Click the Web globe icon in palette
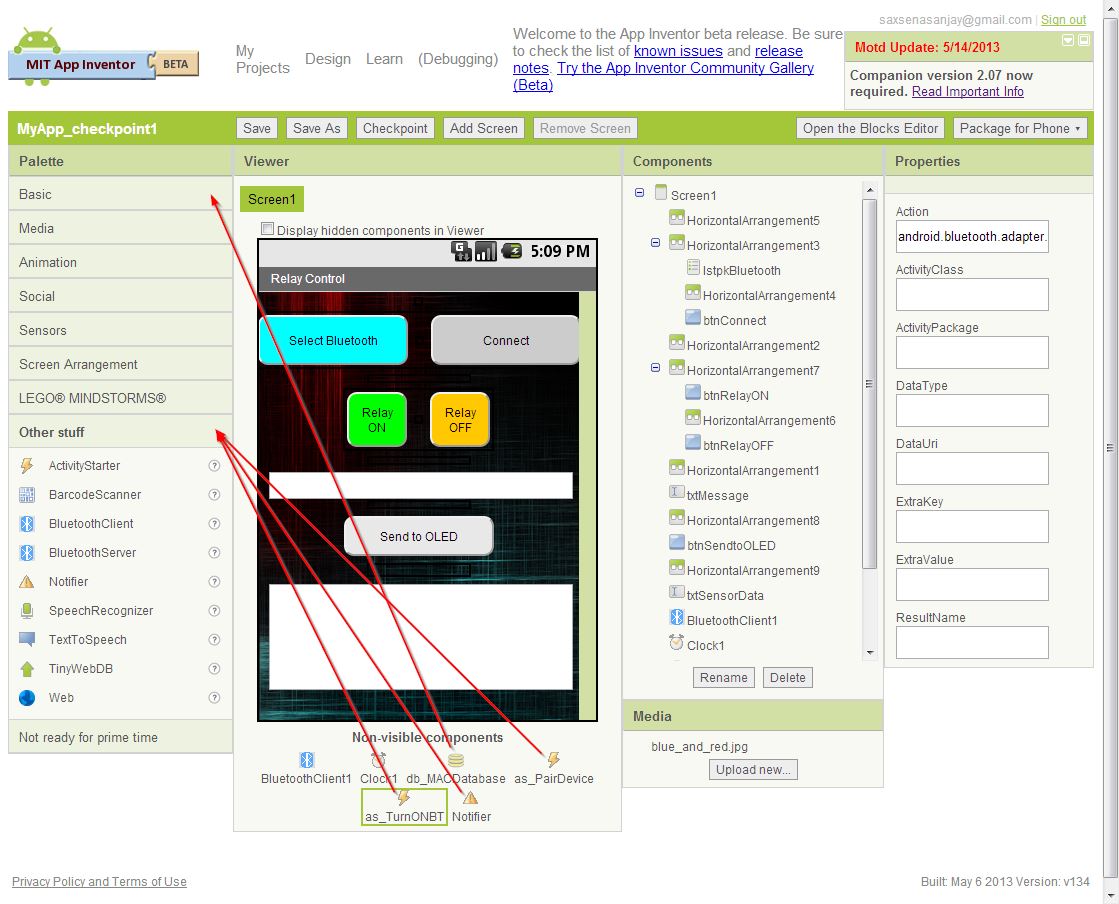Viewport: 1119px width, 904px height. tap(26, 698)
